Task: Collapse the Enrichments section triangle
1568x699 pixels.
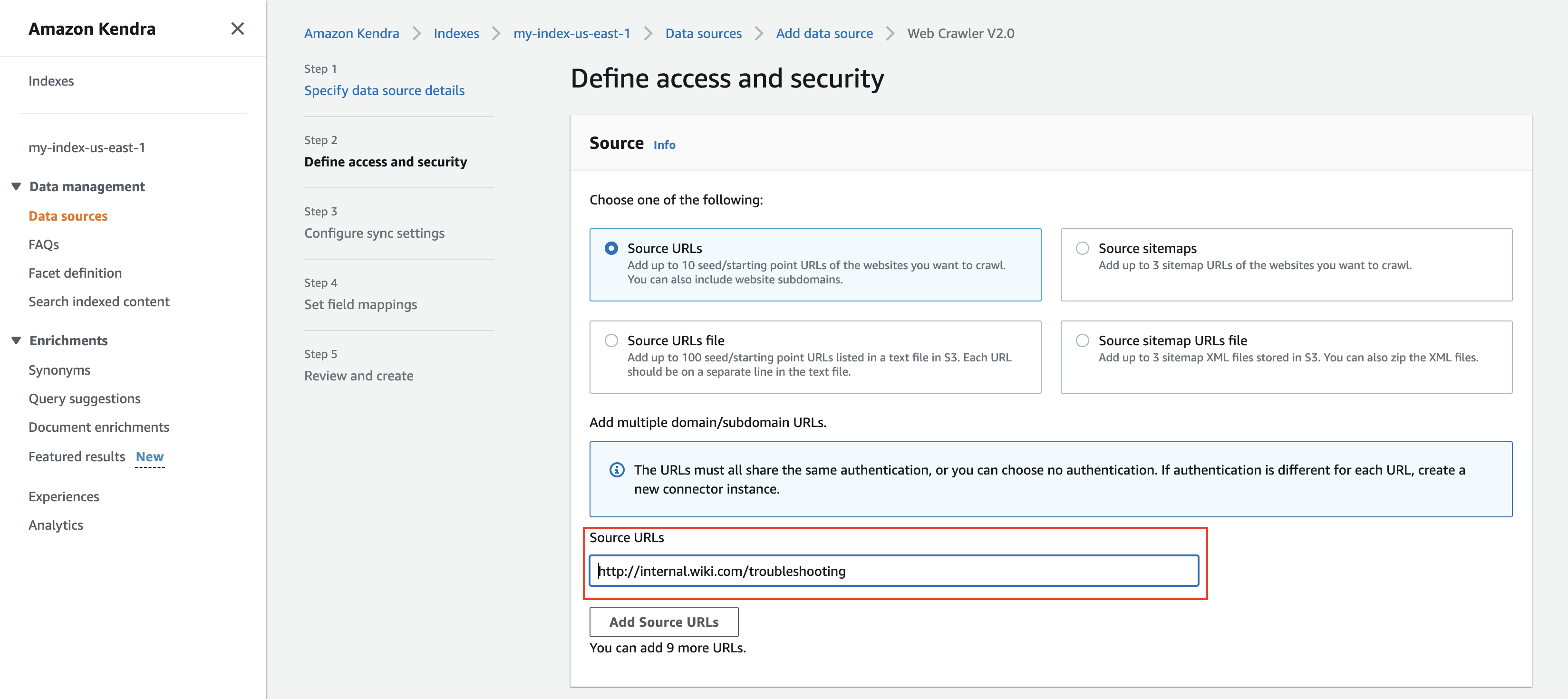Action: [17, 340]
